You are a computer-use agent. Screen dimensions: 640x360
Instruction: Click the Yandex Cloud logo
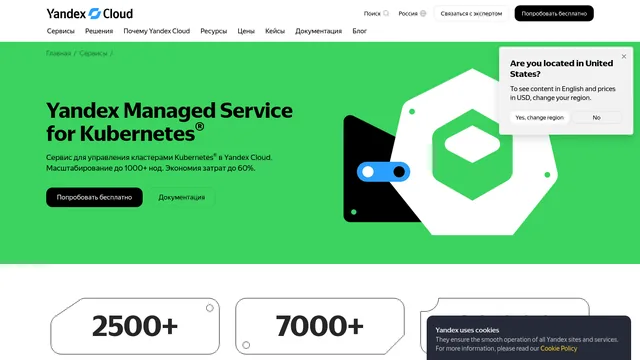89,13
